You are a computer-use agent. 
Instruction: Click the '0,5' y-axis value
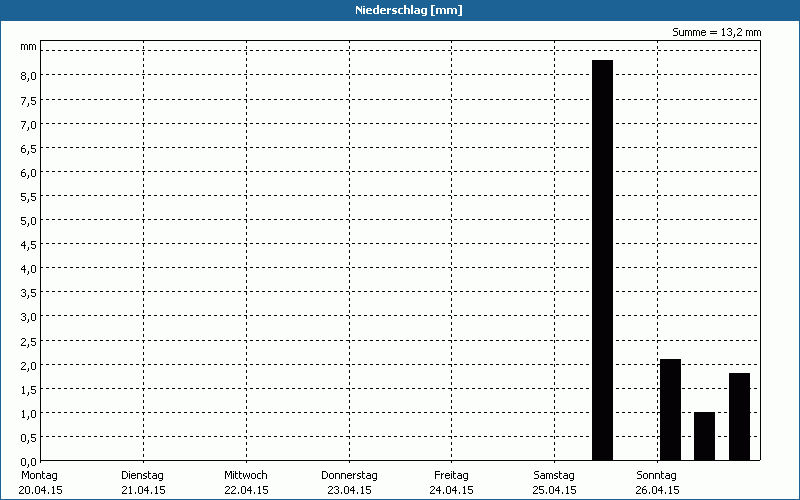pos(29,438)
